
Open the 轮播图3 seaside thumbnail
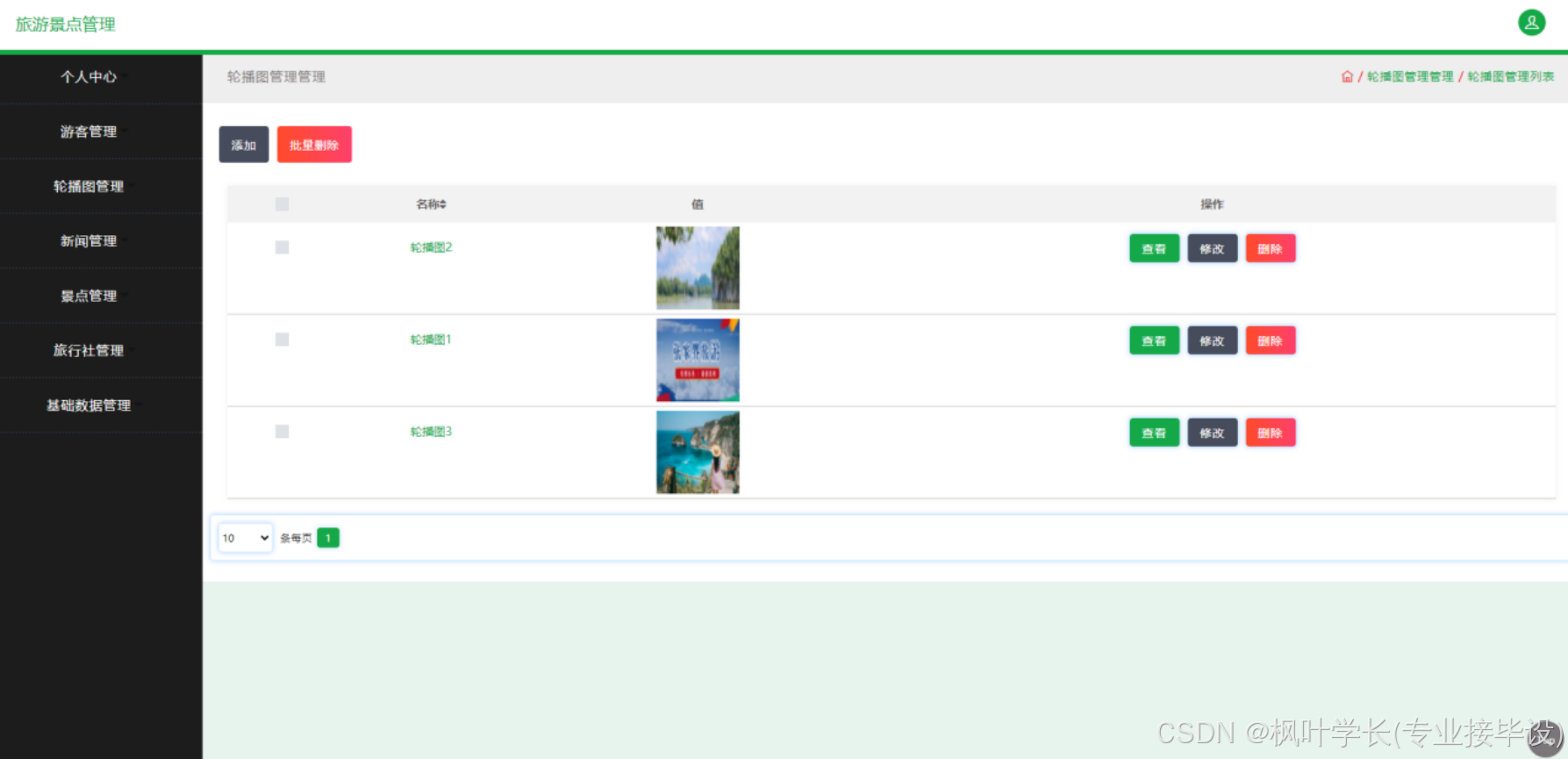click(x=698, y=452)
